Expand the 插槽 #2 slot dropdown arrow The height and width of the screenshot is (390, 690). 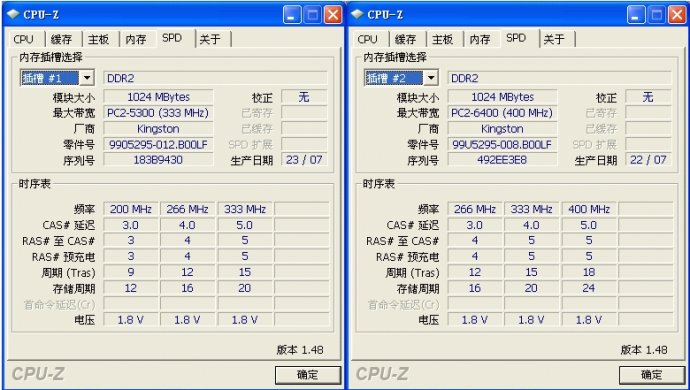[x=431, y=78]
